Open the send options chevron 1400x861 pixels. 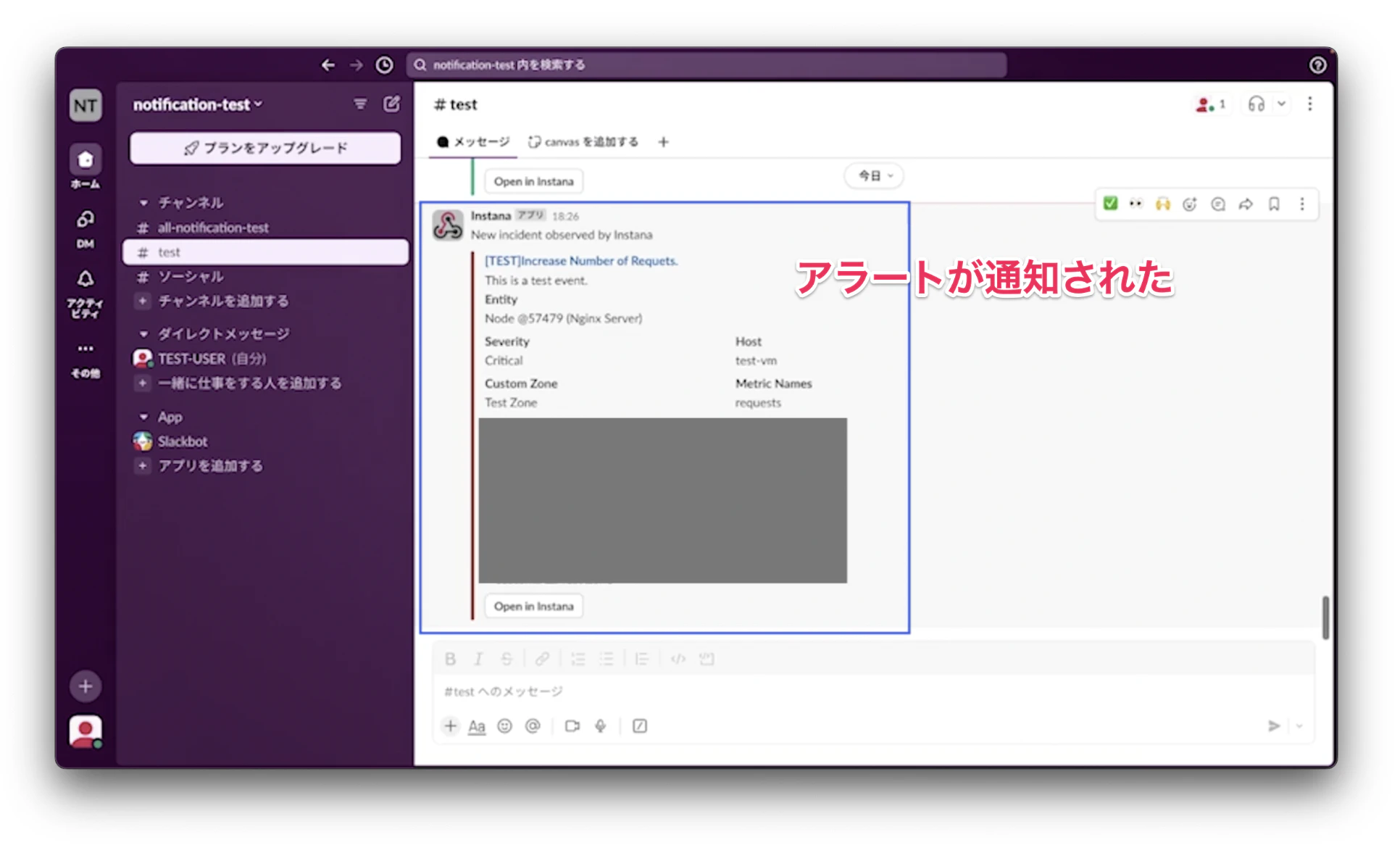1299,726
